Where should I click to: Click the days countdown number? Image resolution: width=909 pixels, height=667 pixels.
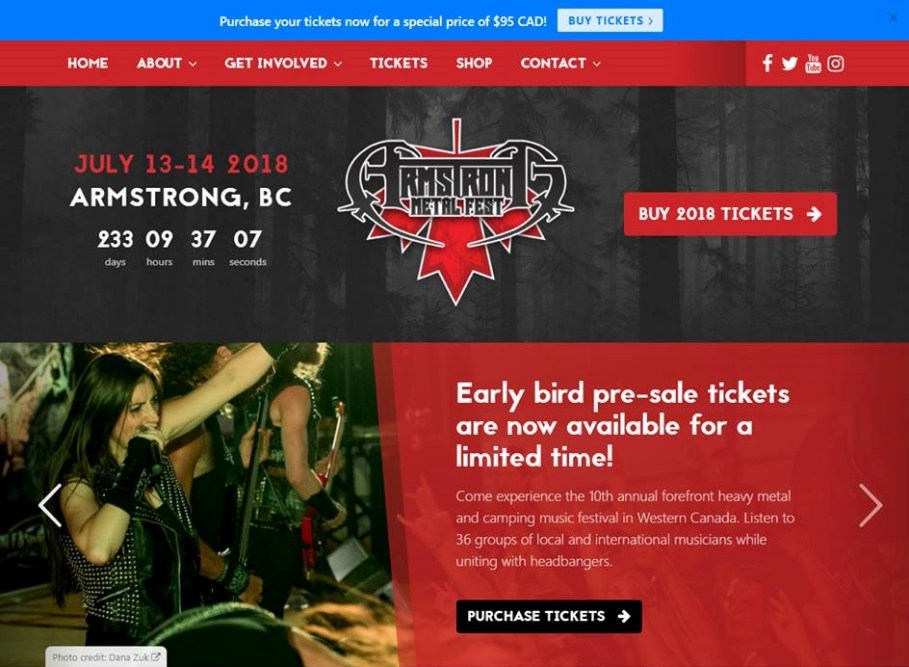coord(115,239)
